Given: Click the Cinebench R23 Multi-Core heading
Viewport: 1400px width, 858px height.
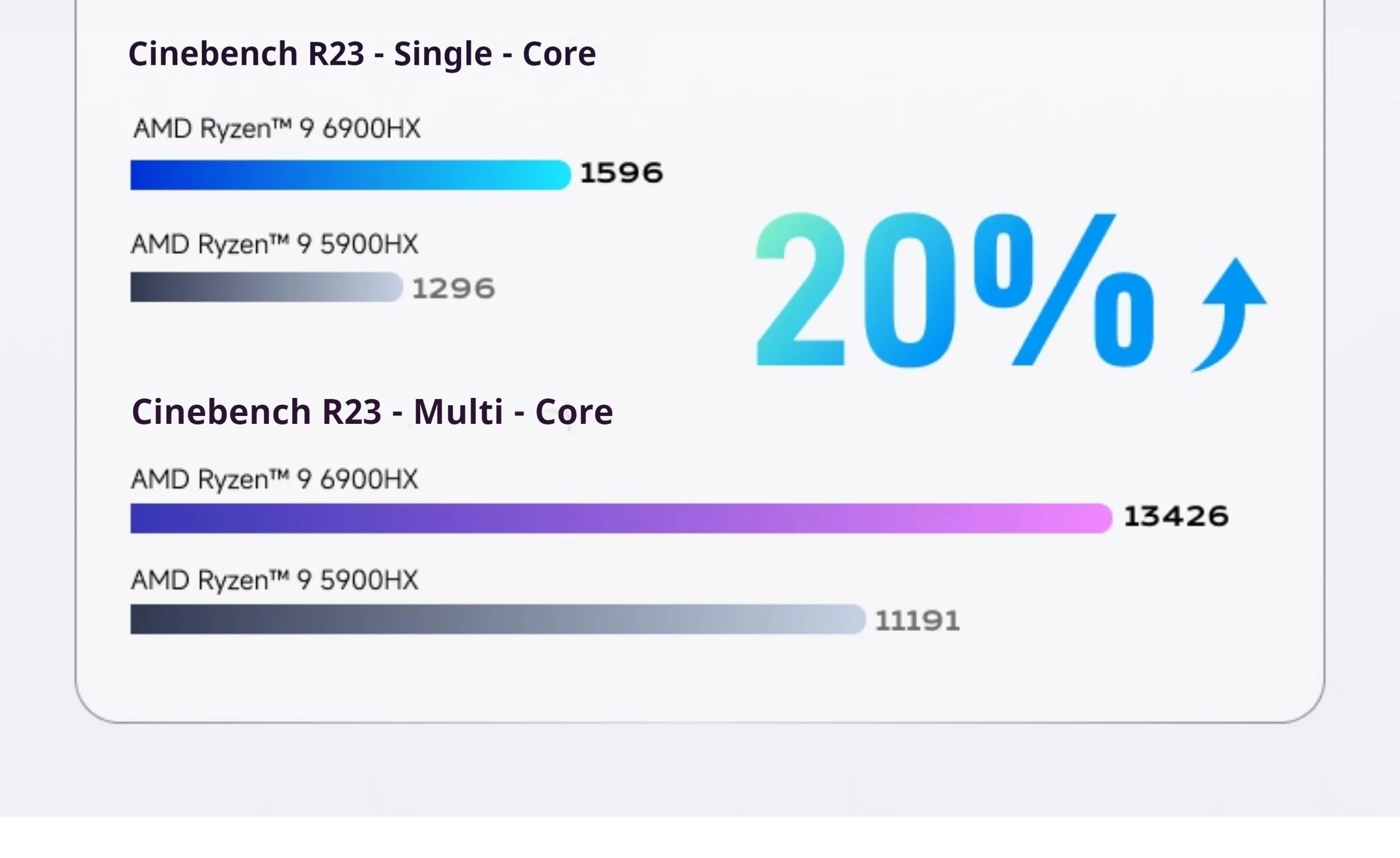Looking at the screenshot, I should tap(372, 412).
